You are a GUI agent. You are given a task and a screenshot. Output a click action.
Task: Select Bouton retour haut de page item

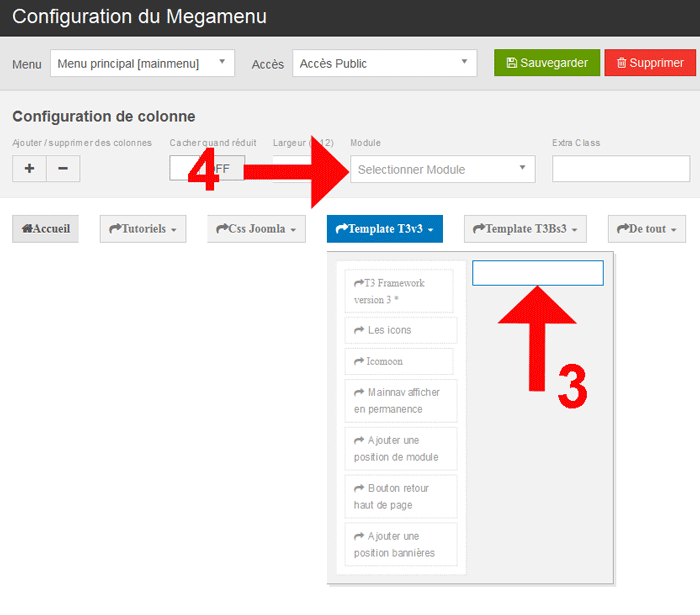[399, 496]
